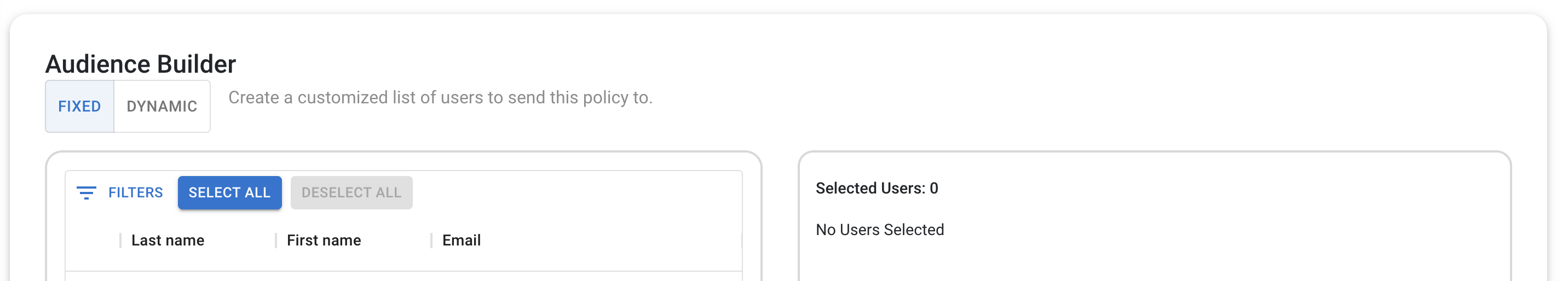
Task: Click the empty checkbox header cell beside Last name
Action: pyautogui.click(x=93, y=240)
